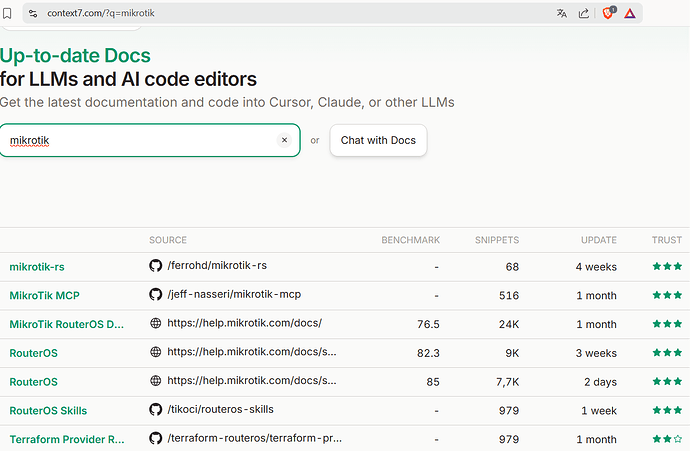Click trust stars in the RouterOS Skills row
The height and width of the screenshot is (451, 690).
pyautogui.click(x=667, y=411)
